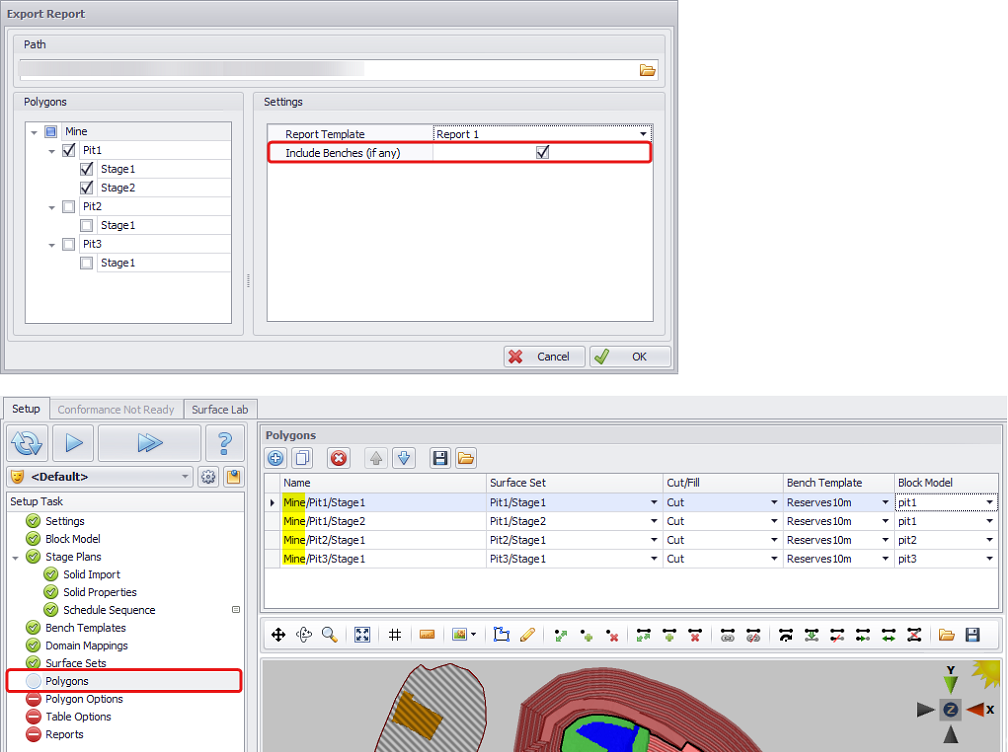
Task: Click the pinned note icon beside the gear
Action: [233, 477]
